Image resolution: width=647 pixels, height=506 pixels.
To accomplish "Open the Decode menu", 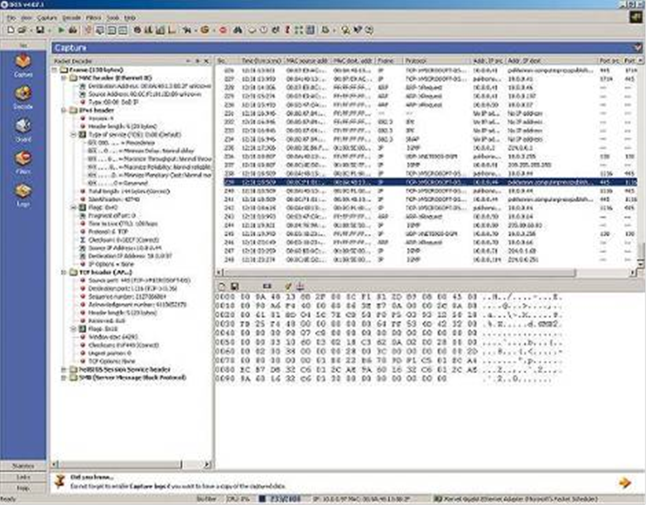I will (71, 18).
